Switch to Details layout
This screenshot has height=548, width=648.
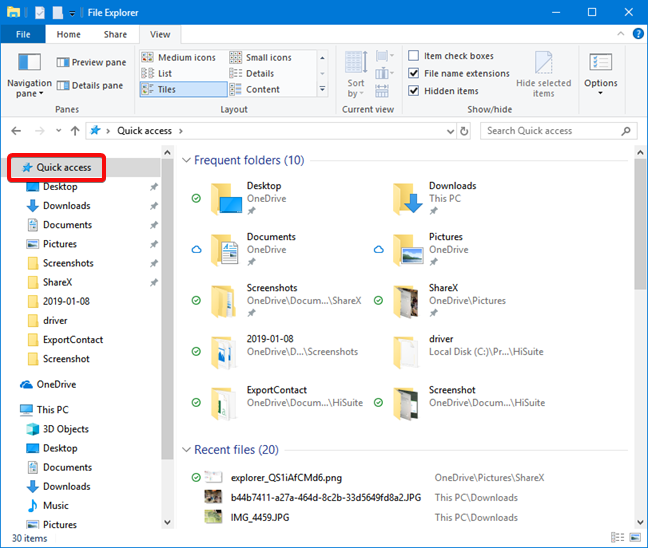point(252,74)
